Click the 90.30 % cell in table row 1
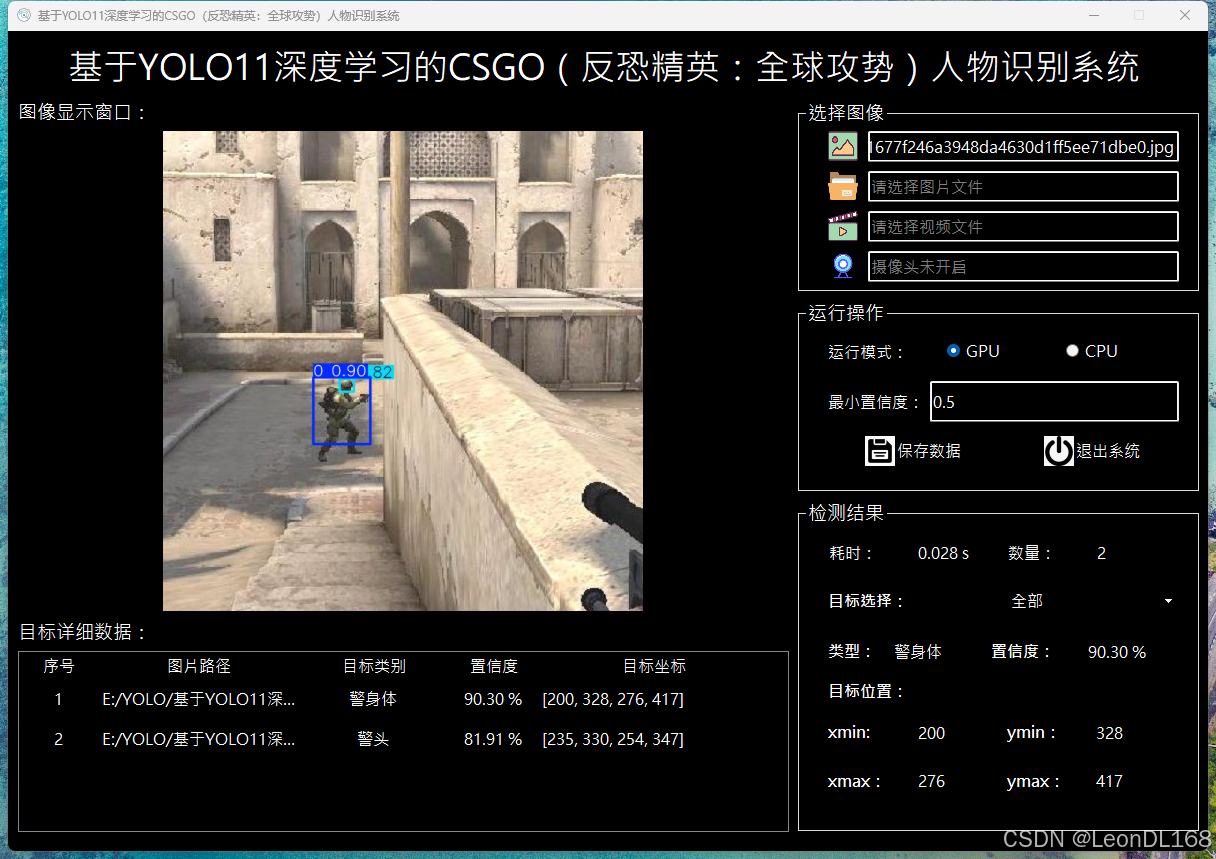1216x859 pixels. pyautogui.click(x=493, y=699)
